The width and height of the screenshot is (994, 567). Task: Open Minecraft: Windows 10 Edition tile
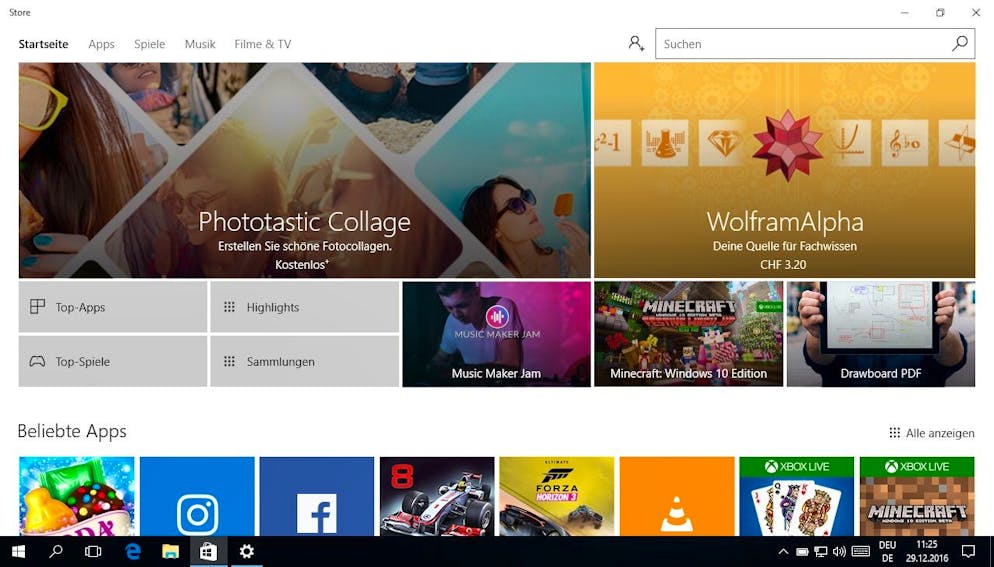tap(688, 334)
